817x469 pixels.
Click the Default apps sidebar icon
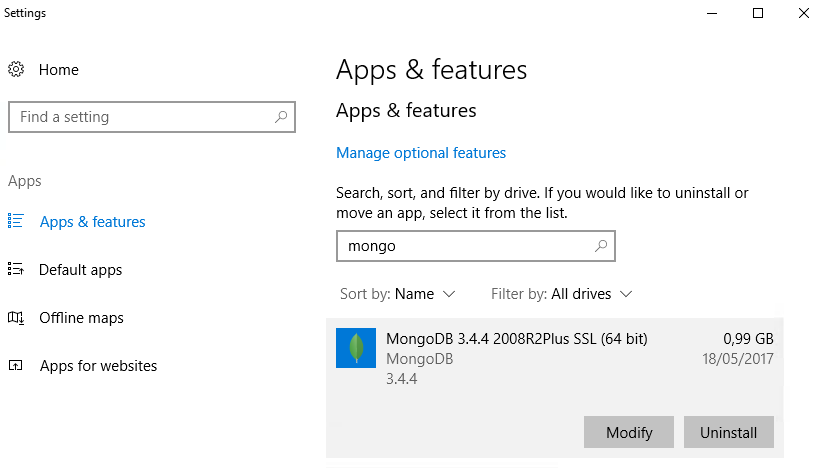tap(16, 269)
